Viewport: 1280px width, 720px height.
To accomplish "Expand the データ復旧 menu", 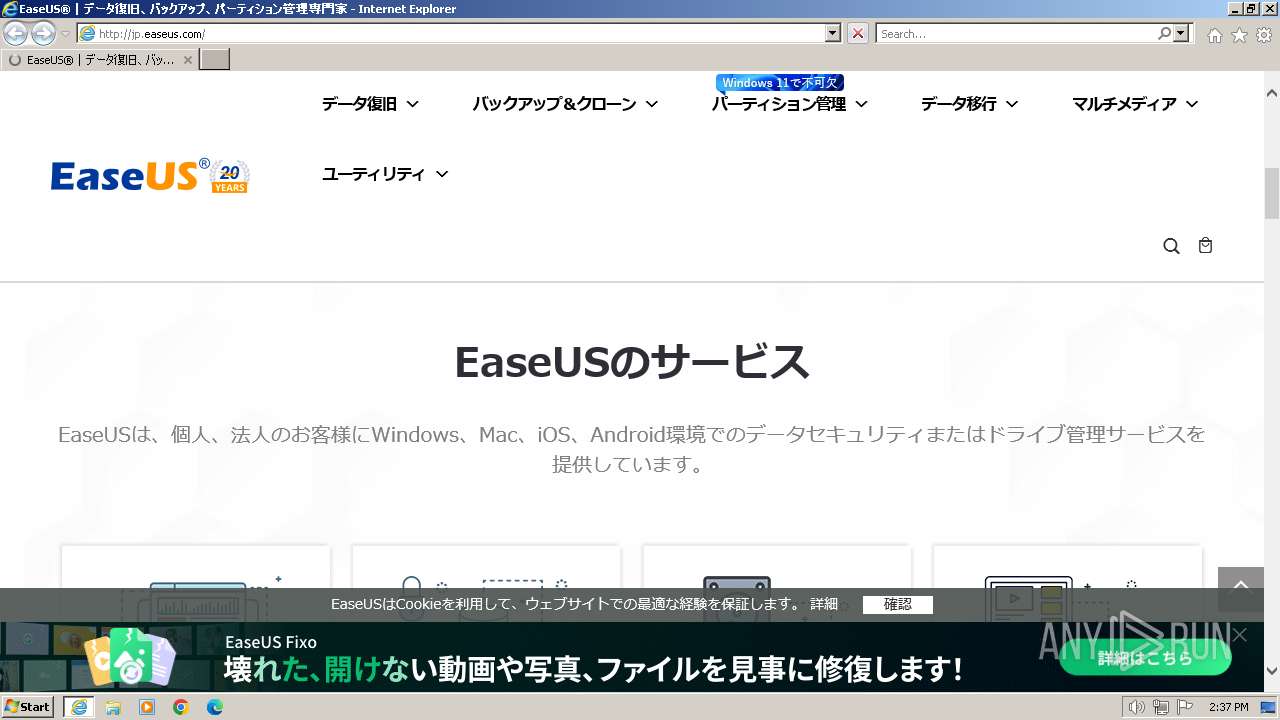I will coord(370,104).
